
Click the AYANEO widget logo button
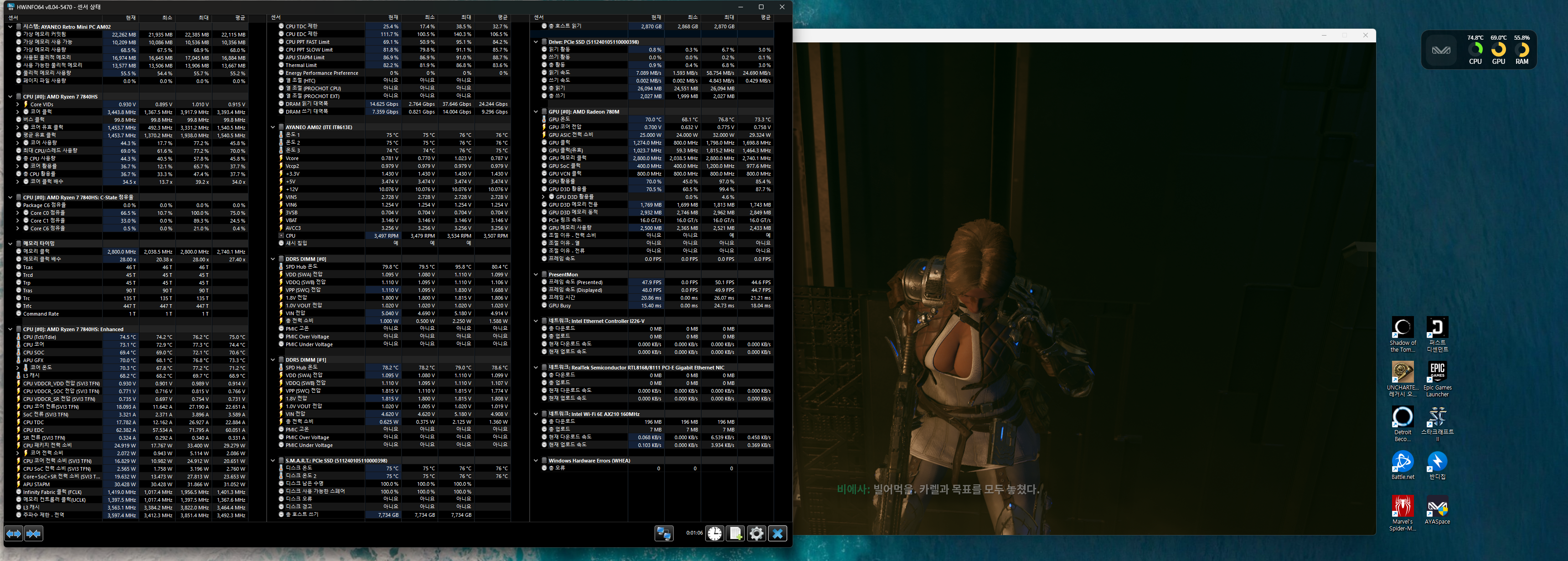tap(1441, 50)
